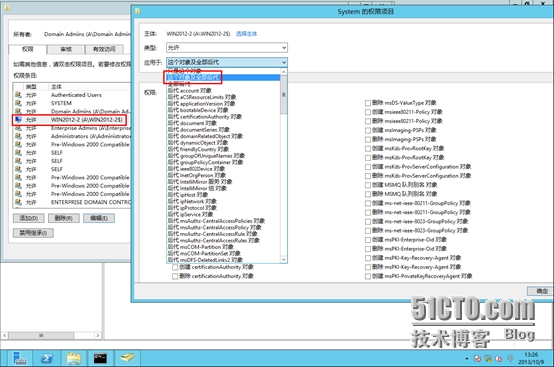Image resolution: width=554 pixels, height=367 pixels.
Task: Click the group icon beside Administrators entry
Action: (x=18, y=136)
